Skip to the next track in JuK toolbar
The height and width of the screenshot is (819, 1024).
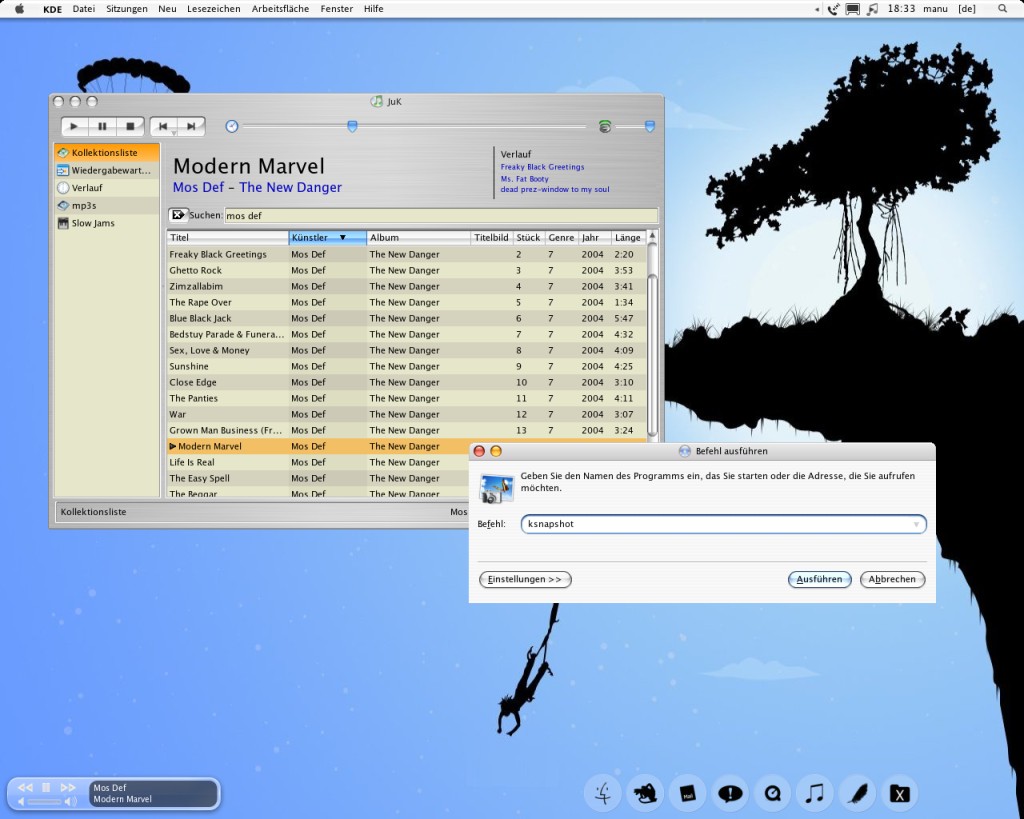[191, 127]
